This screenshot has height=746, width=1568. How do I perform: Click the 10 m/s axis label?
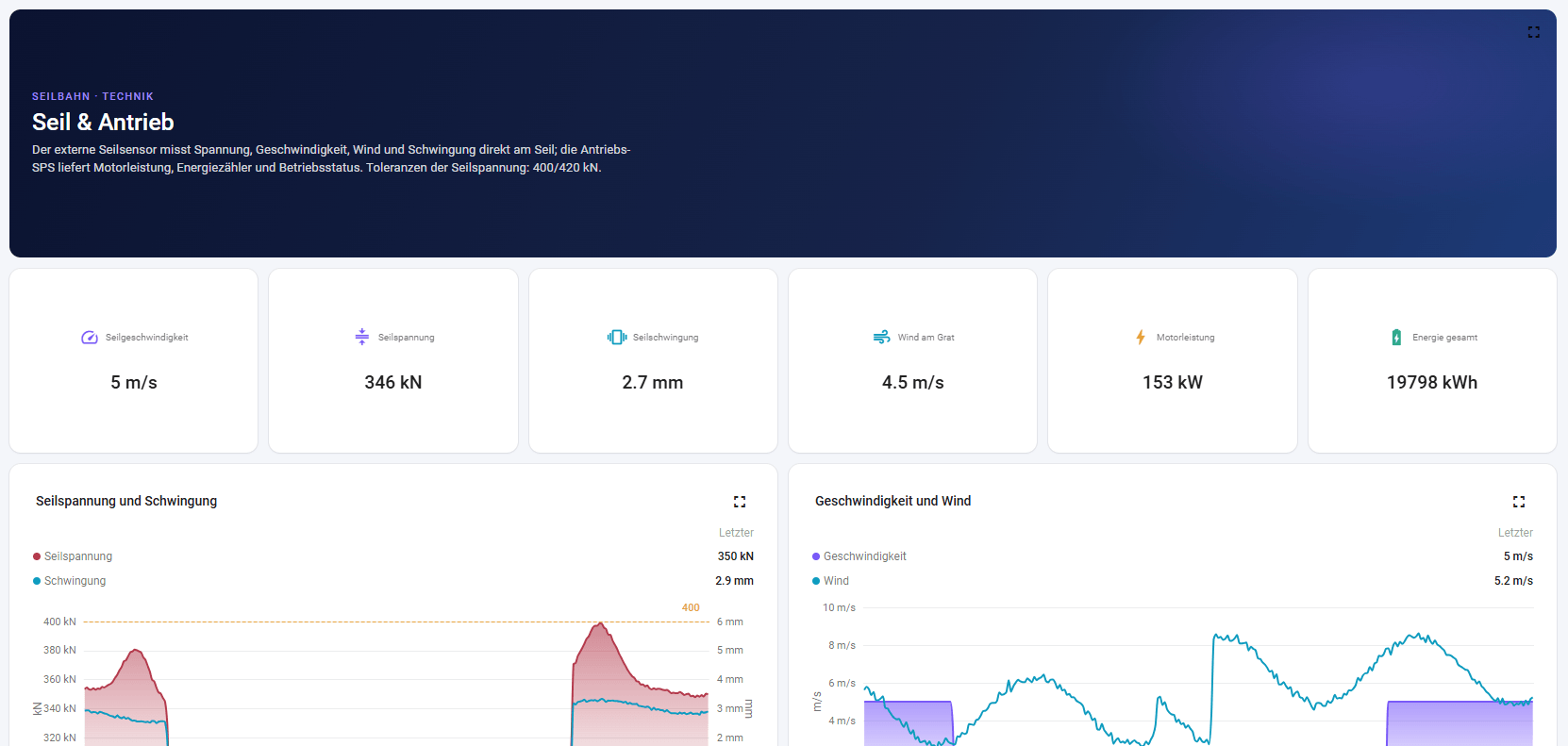[x=839, y=608]
